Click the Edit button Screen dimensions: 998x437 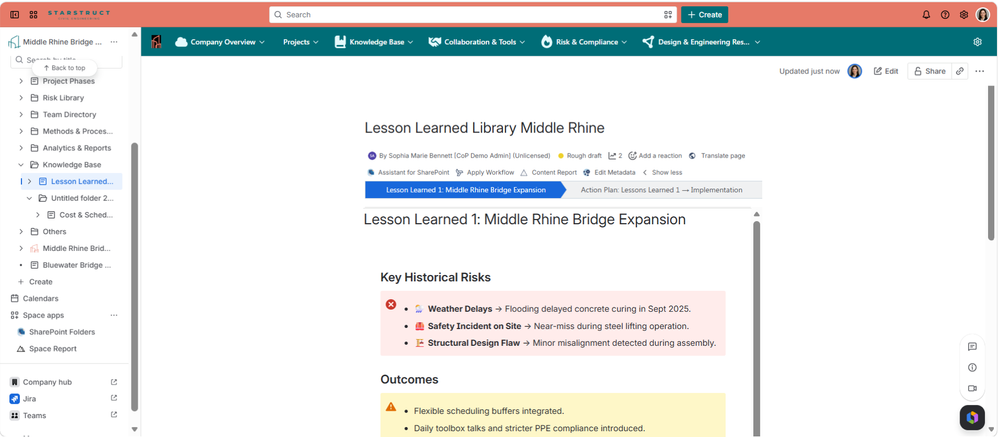click(886, 71)
